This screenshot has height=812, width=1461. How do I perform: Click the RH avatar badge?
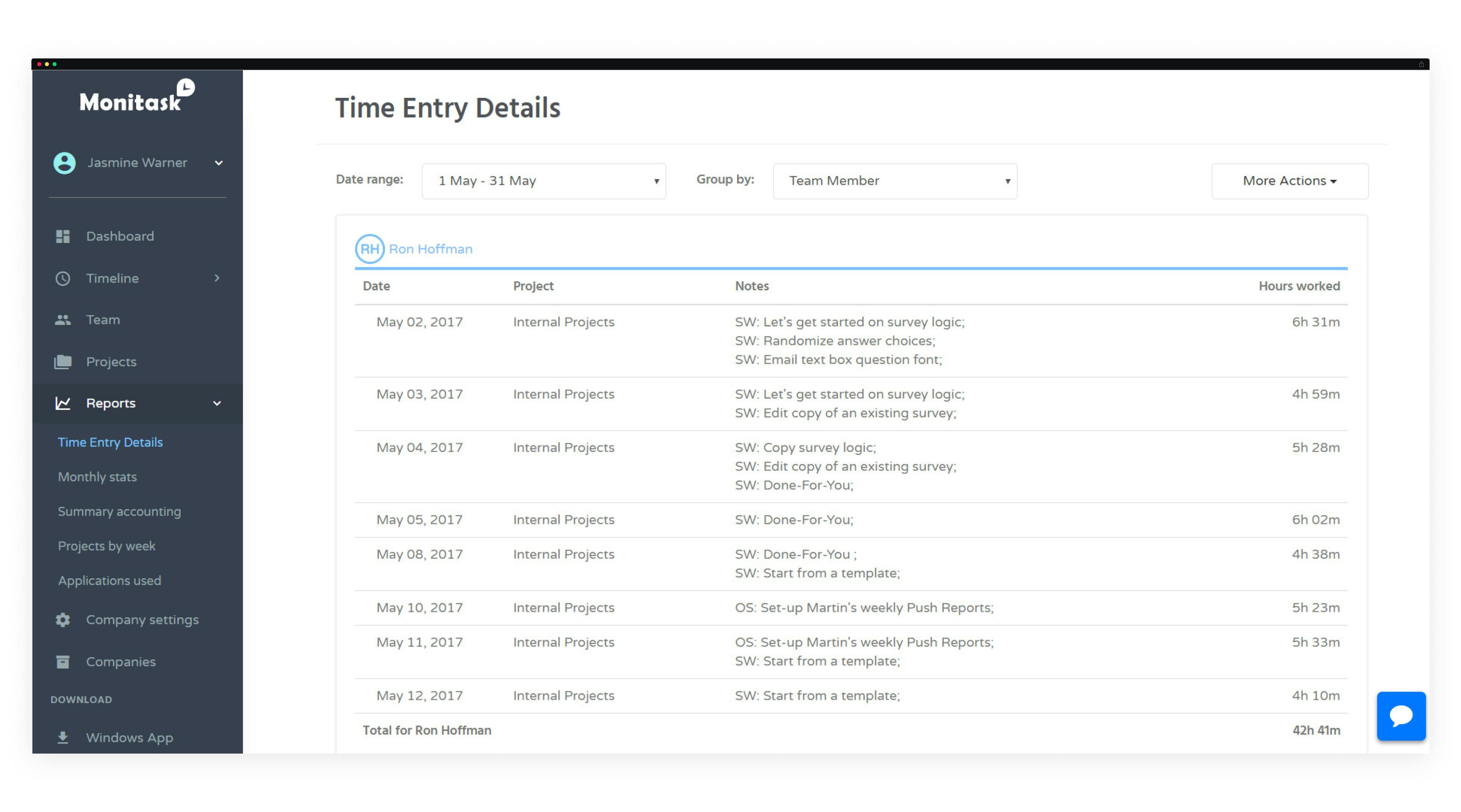(369, 248)
